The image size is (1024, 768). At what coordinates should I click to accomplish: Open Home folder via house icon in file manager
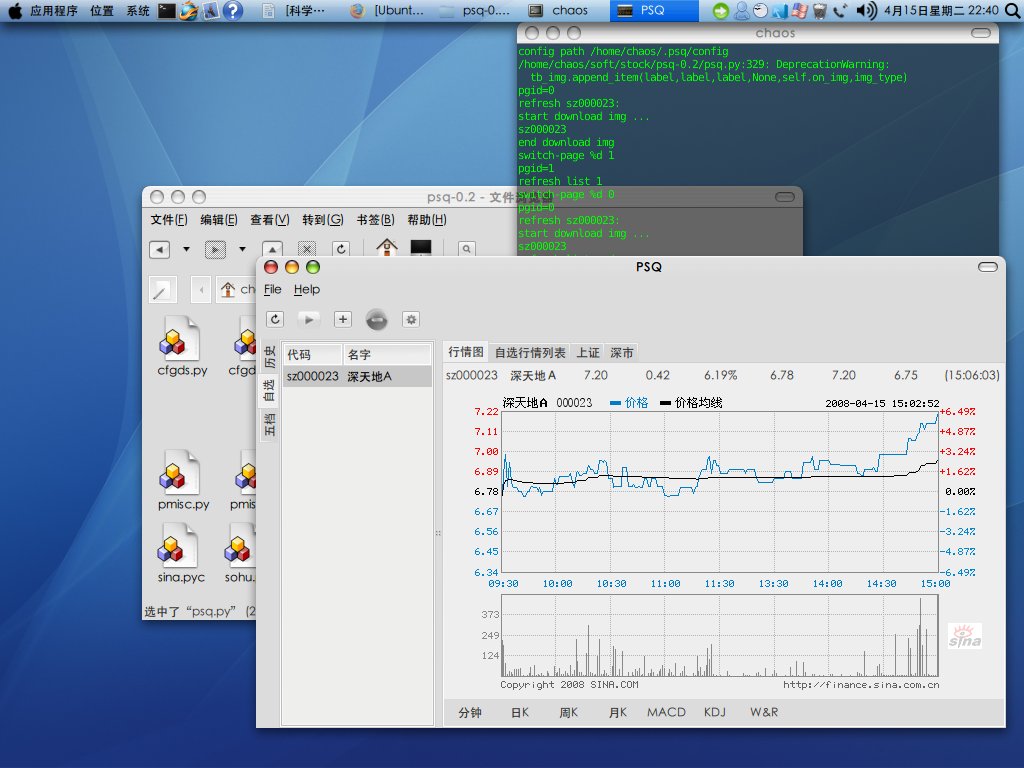[x=387, y=247]
